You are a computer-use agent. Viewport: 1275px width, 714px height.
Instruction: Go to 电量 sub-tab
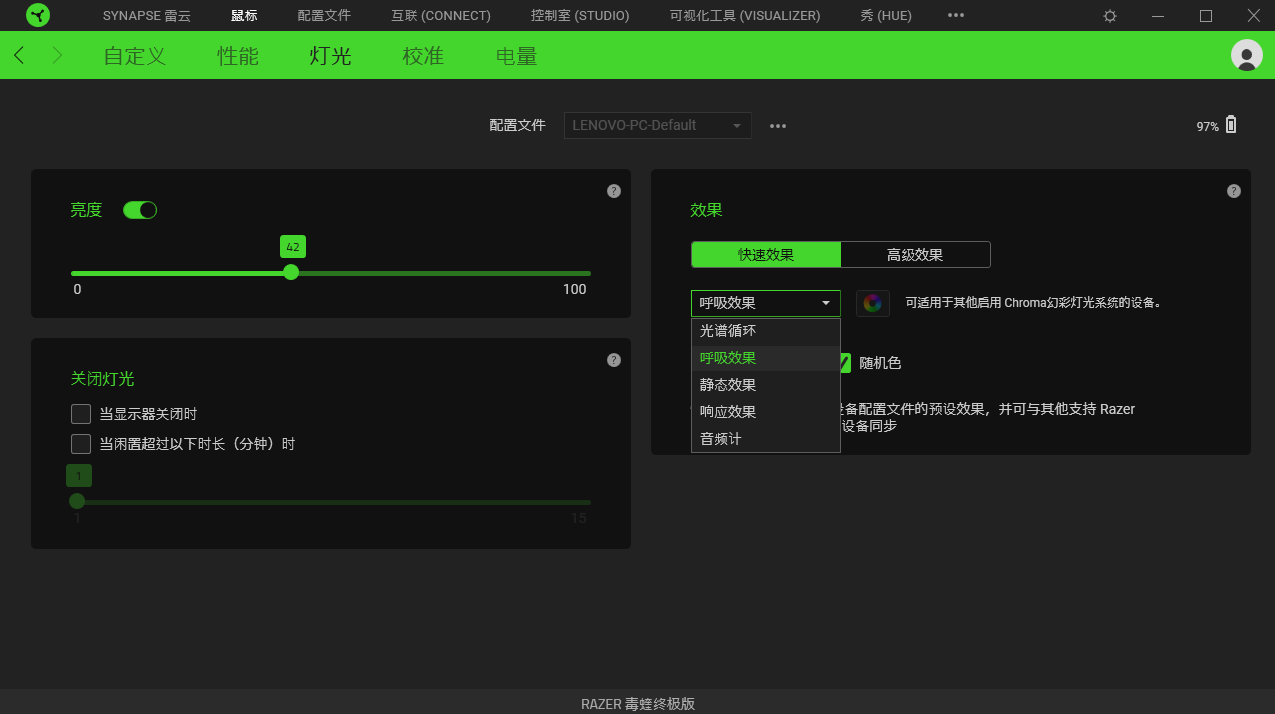517,56
